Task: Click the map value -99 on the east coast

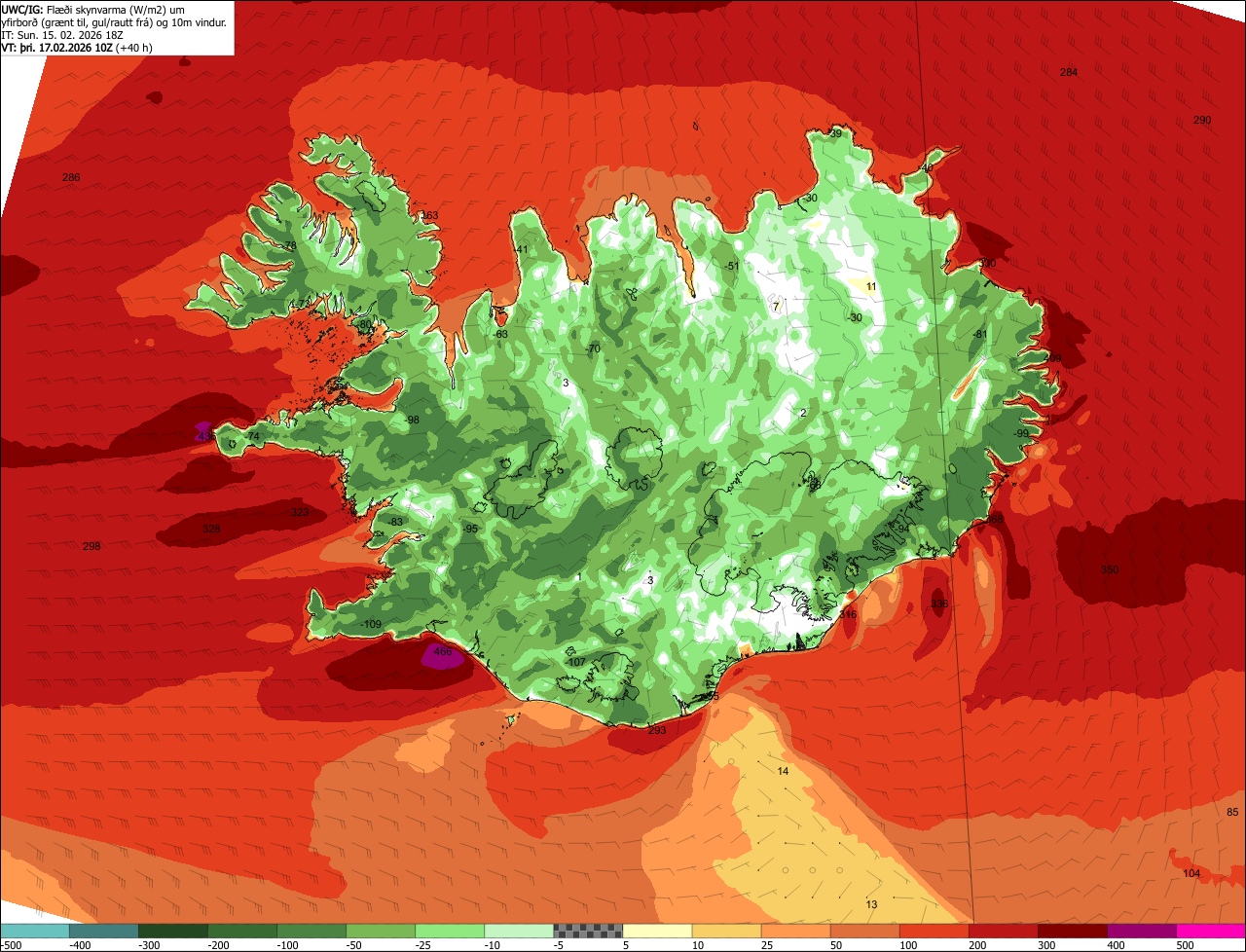Action: click(1021, 433)
